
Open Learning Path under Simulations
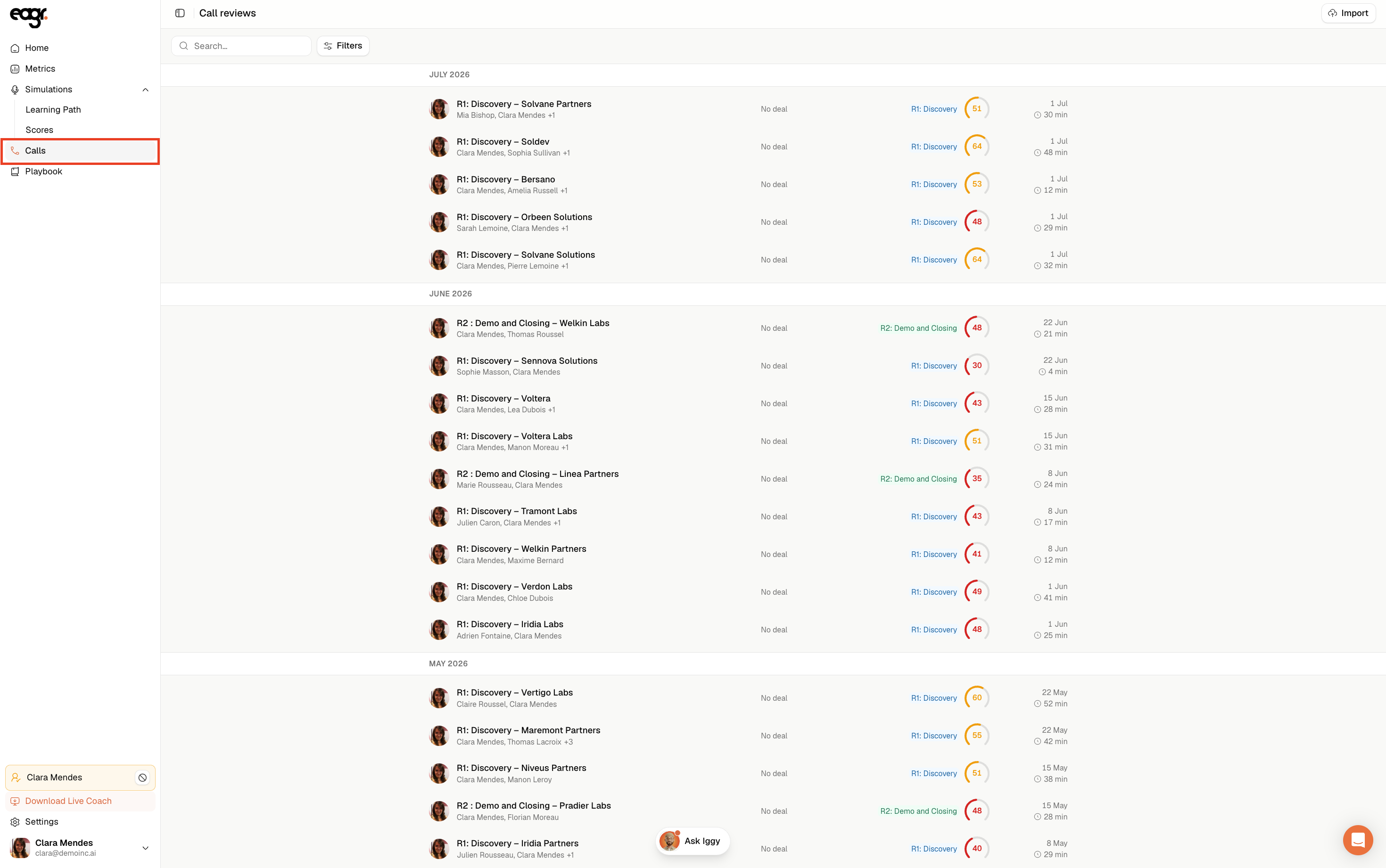[x=53, y=110]
